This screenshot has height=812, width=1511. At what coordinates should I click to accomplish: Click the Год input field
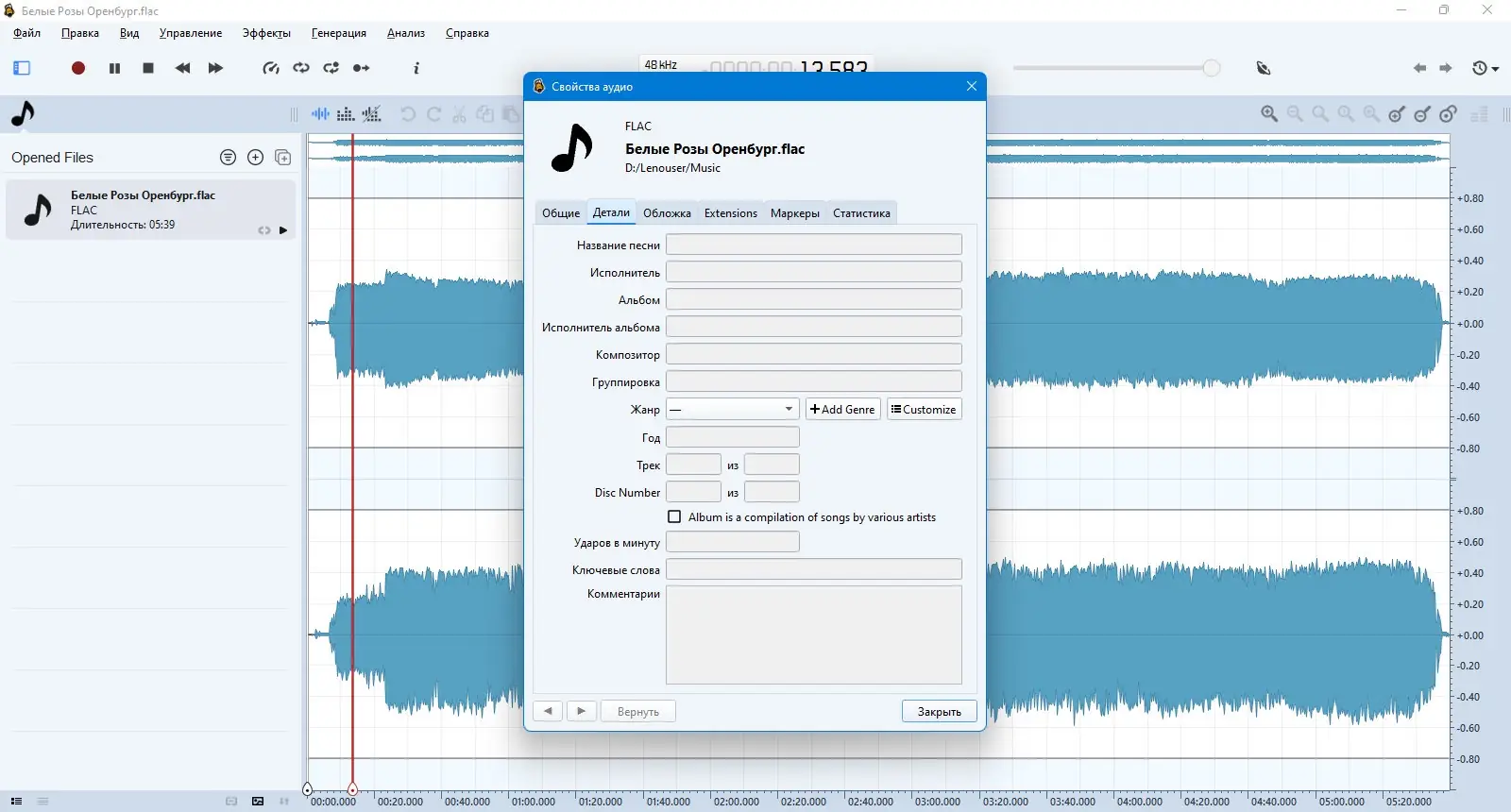[733, 437]
